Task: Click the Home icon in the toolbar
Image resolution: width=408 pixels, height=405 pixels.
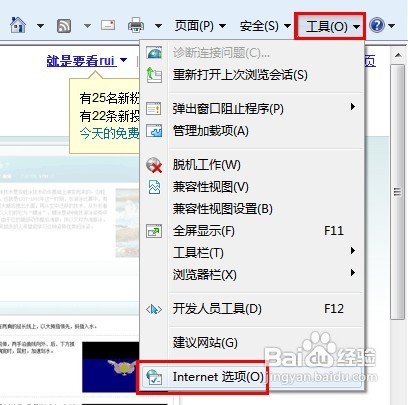Action: coord(18,25)
